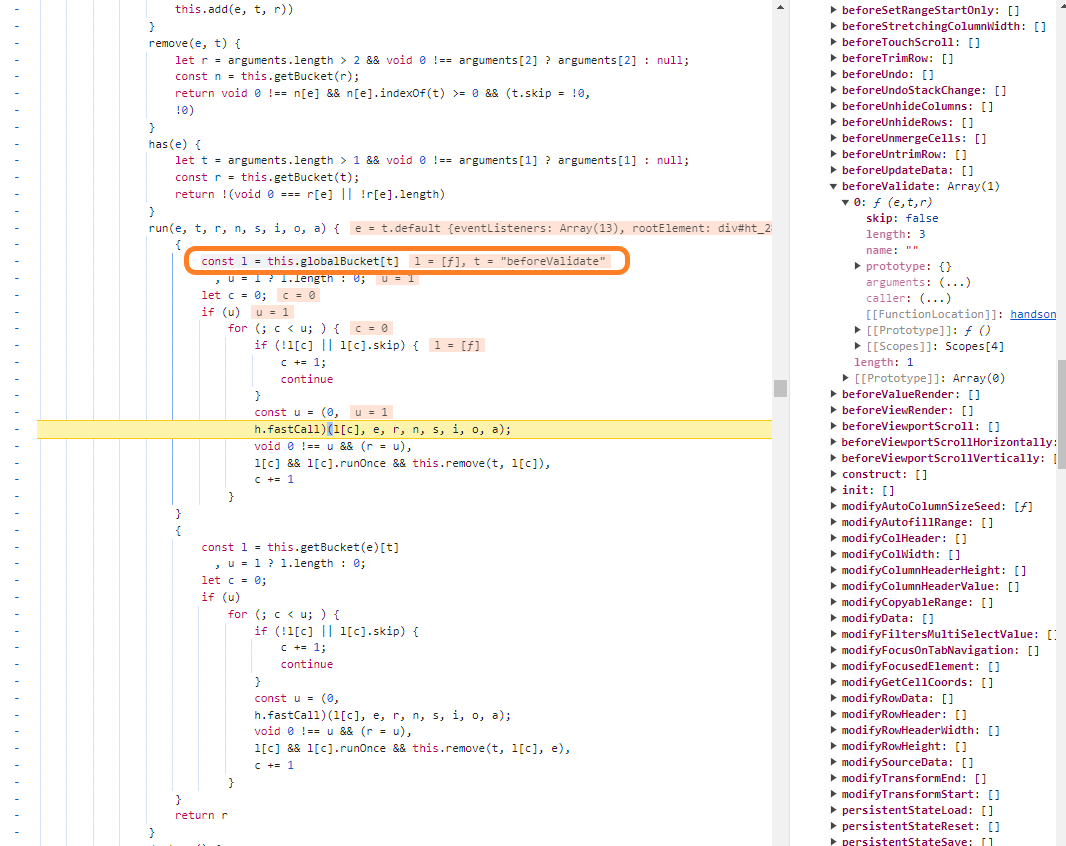
Task: Click the skip: false property
Action: click(902, 218)
